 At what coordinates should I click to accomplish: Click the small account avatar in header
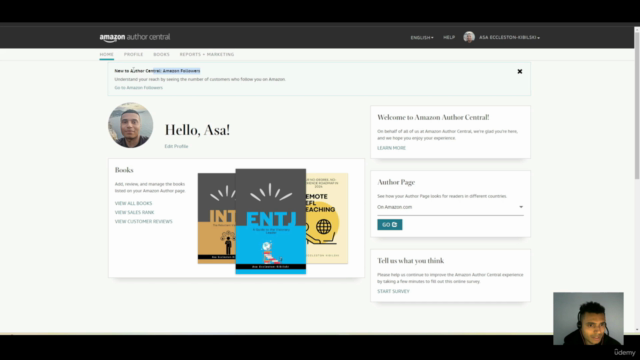(469, 37)
